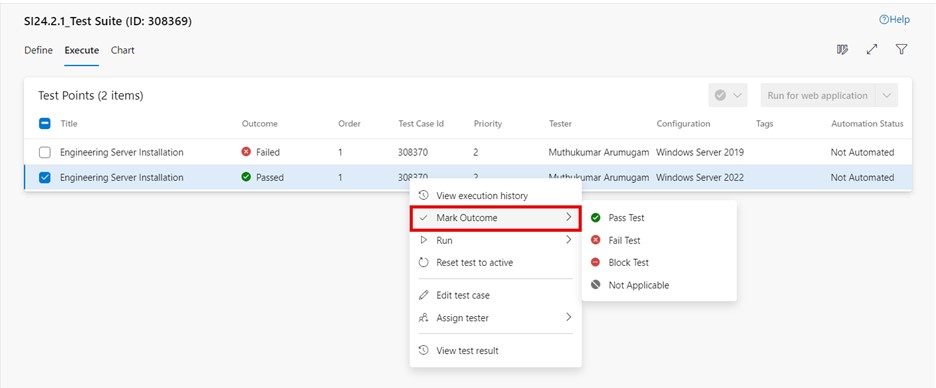Click Engineering Server Installation in Passed row

click(x=122, y=177)
